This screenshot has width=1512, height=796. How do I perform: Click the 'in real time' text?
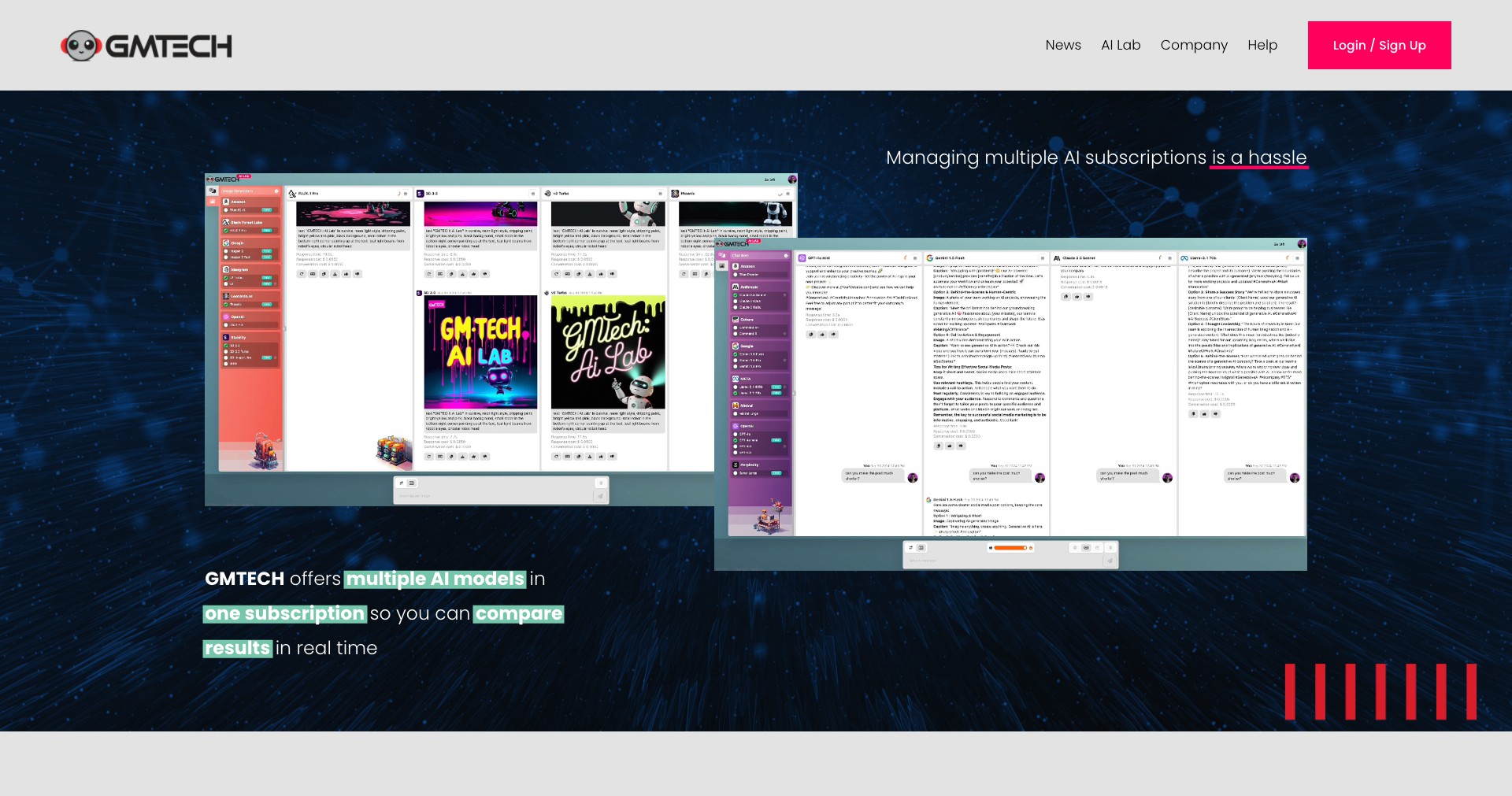pos(326,648)
